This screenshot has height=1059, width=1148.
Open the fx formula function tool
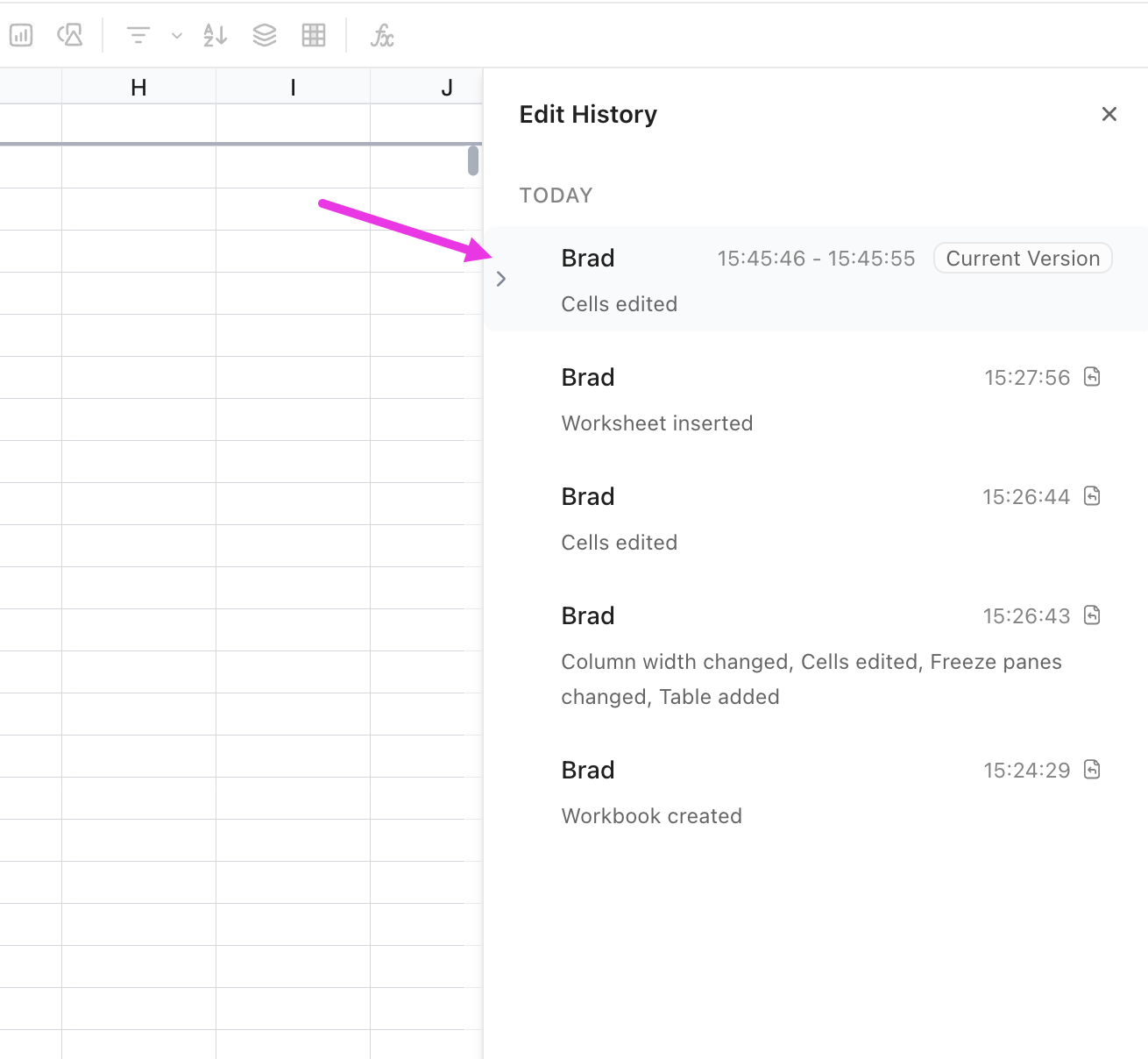tap(382, 35)
